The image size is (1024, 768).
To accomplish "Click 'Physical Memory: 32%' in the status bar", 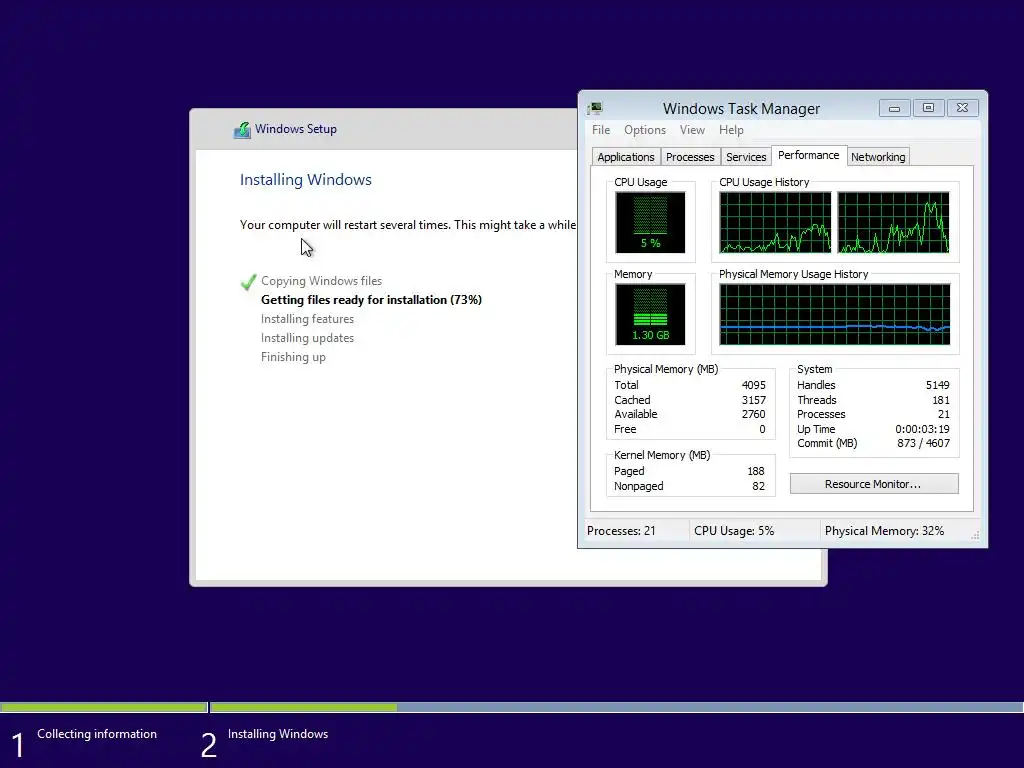I will [884, 531].
